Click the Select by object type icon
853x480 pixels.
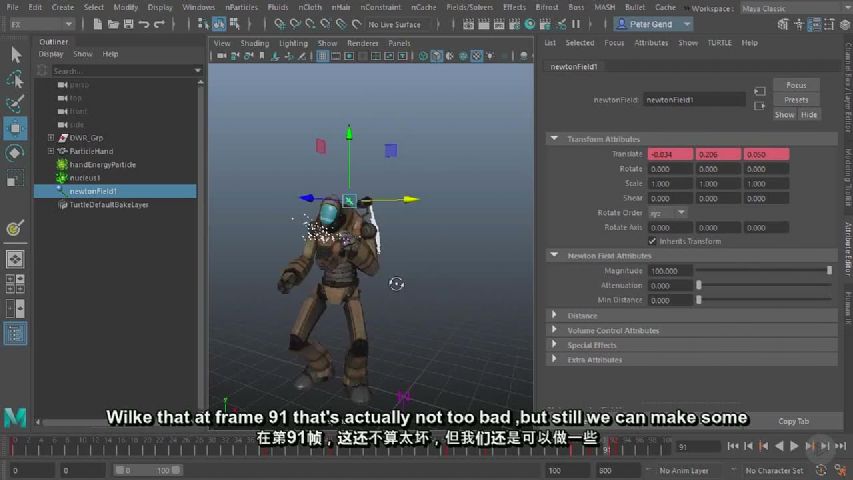[x=219, y=24]
